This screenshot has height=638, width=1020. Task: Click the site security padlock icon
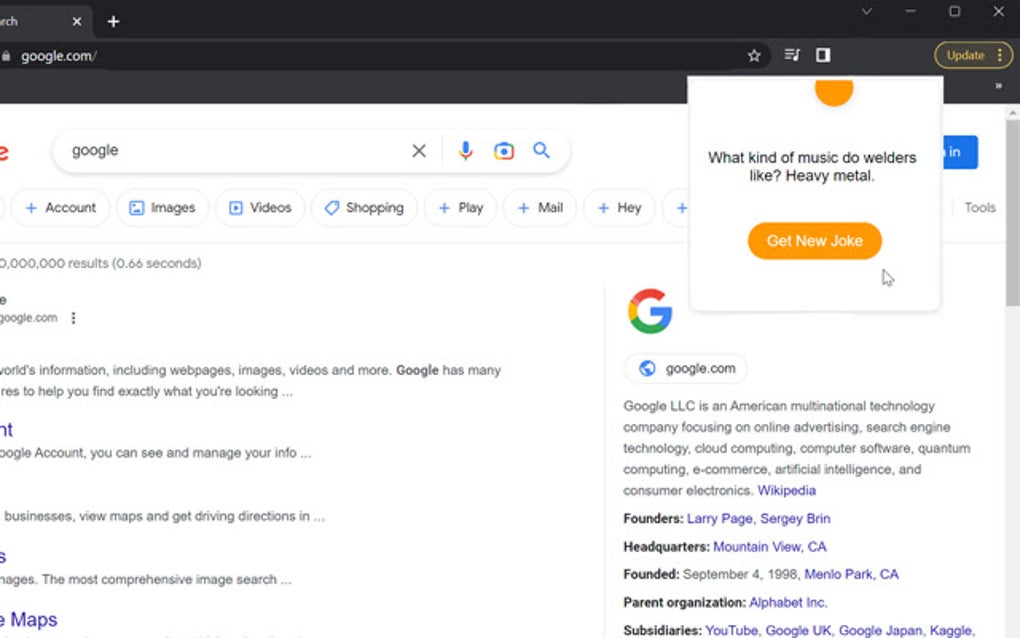8,55
